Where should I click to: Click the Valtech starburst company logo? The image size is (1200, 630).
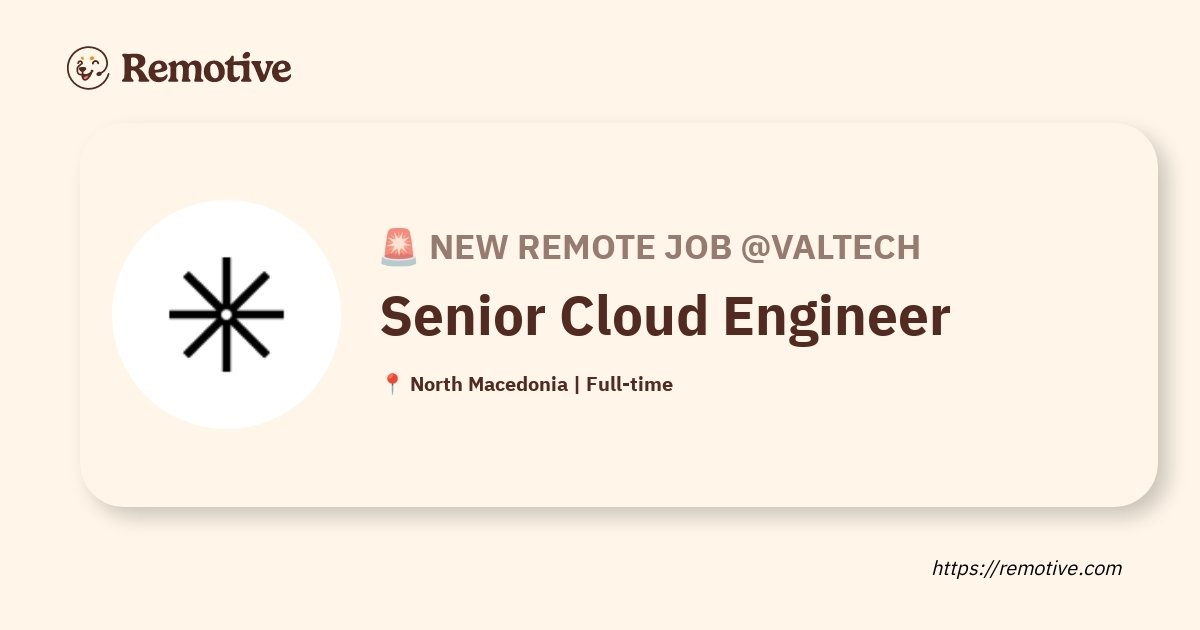(x=227, y=314)
